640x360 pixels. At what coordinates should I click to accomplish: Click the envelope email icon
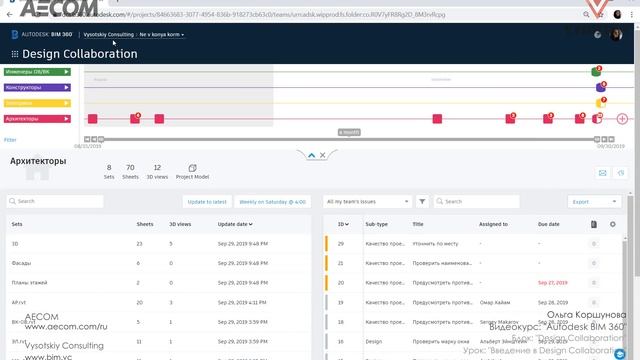click(602, 173)
